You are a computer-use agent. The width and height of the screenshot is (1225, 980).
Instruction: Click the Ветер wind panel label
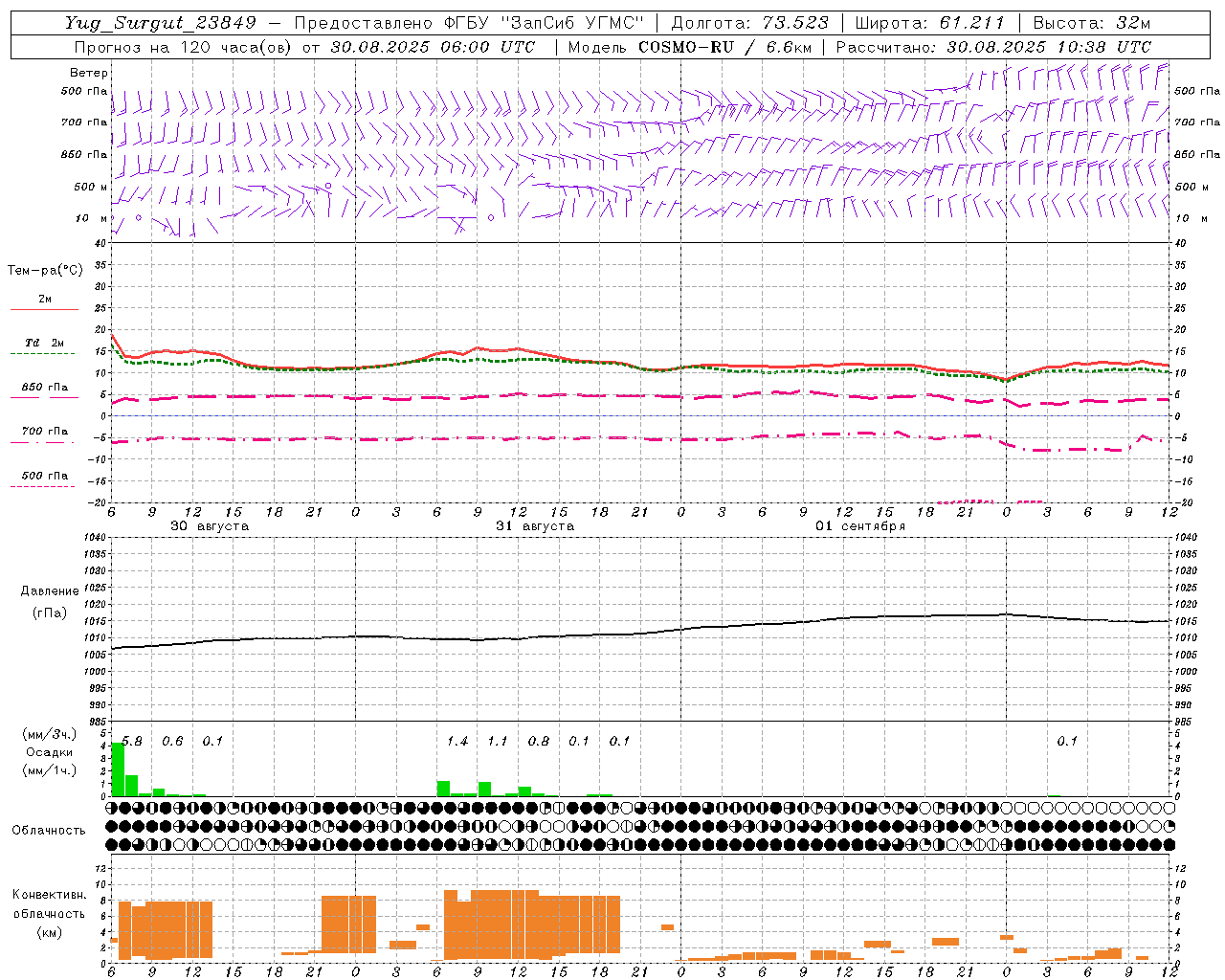tap(89, 73)
